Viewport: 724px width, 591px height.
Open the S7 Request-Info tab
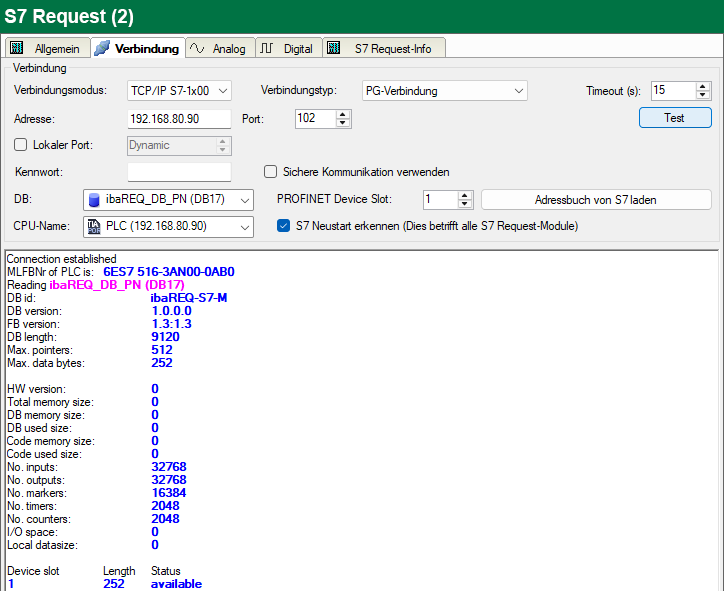[392, 48]
